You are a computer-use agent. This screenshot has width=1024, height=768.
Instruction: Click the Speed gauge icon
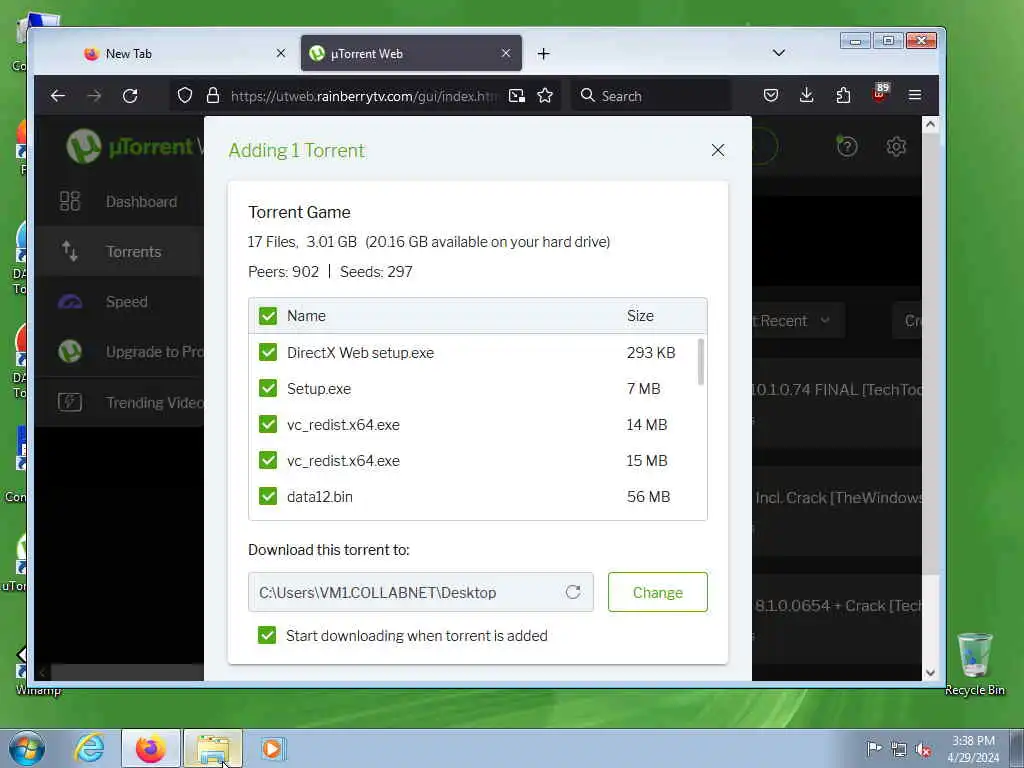70,302
